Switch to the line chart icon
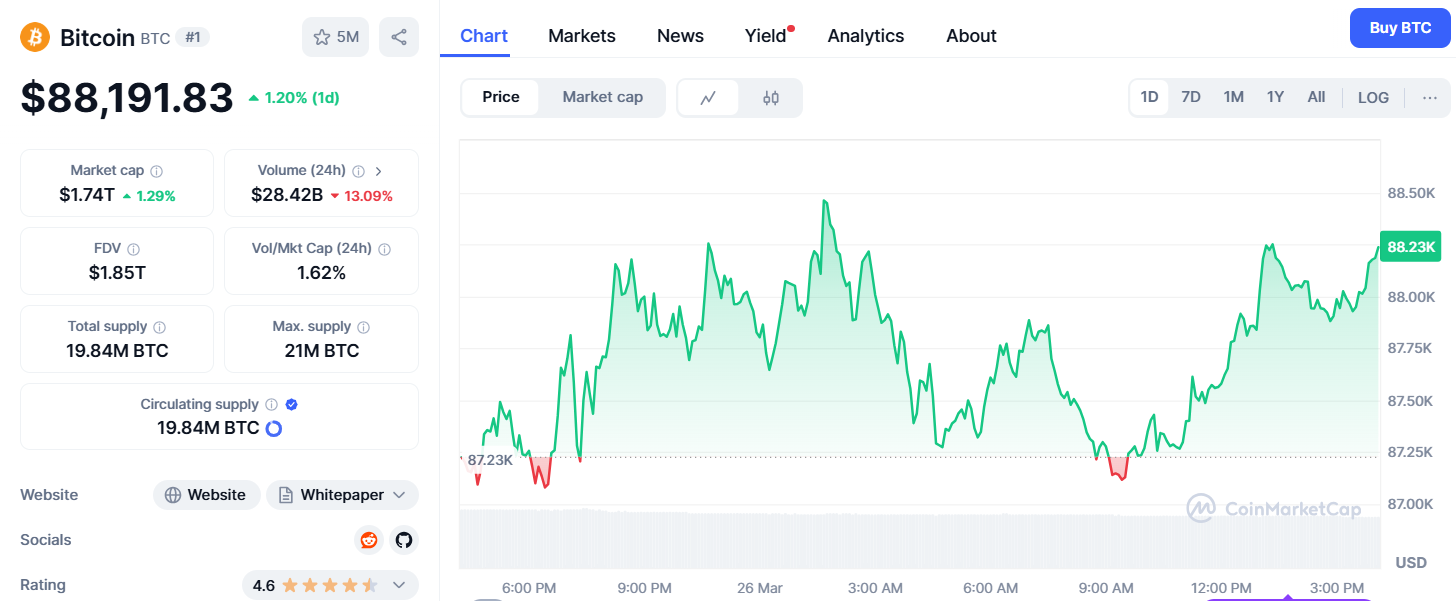 [x=708, y=98]
